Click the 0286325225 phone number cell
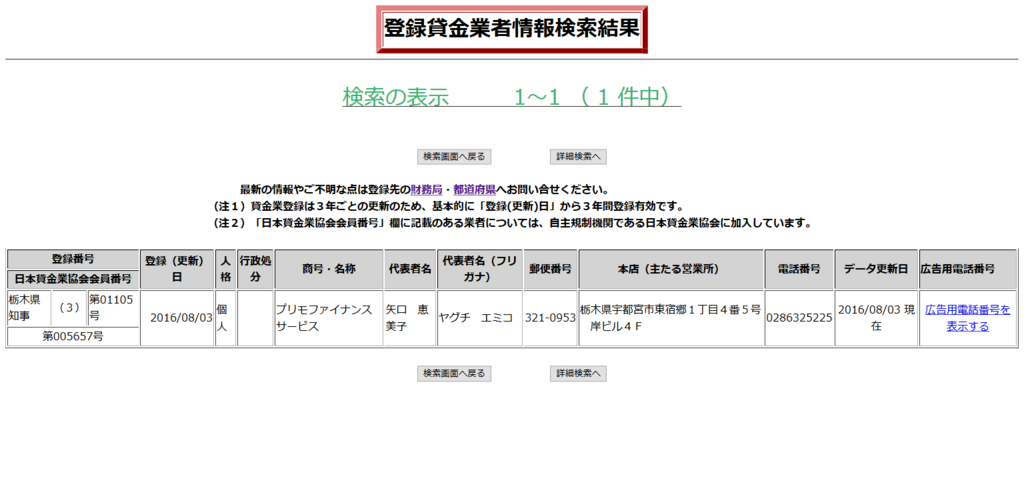1024x485 pixels. [x=799, y=318]
